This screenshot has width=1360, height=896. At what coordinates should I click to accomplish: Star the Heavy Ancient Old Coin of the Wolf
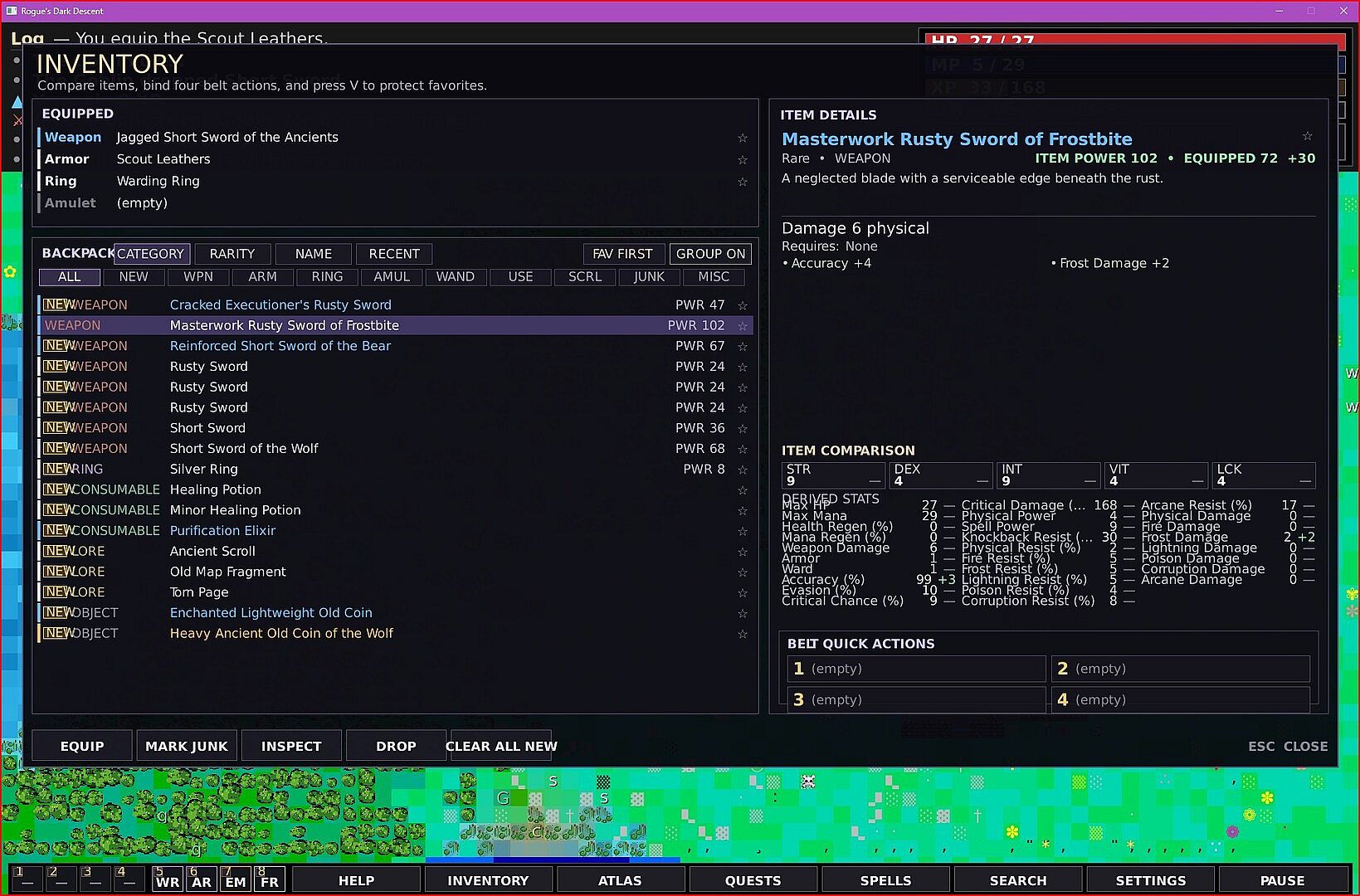pyautogui.click(x=743, y=634)
